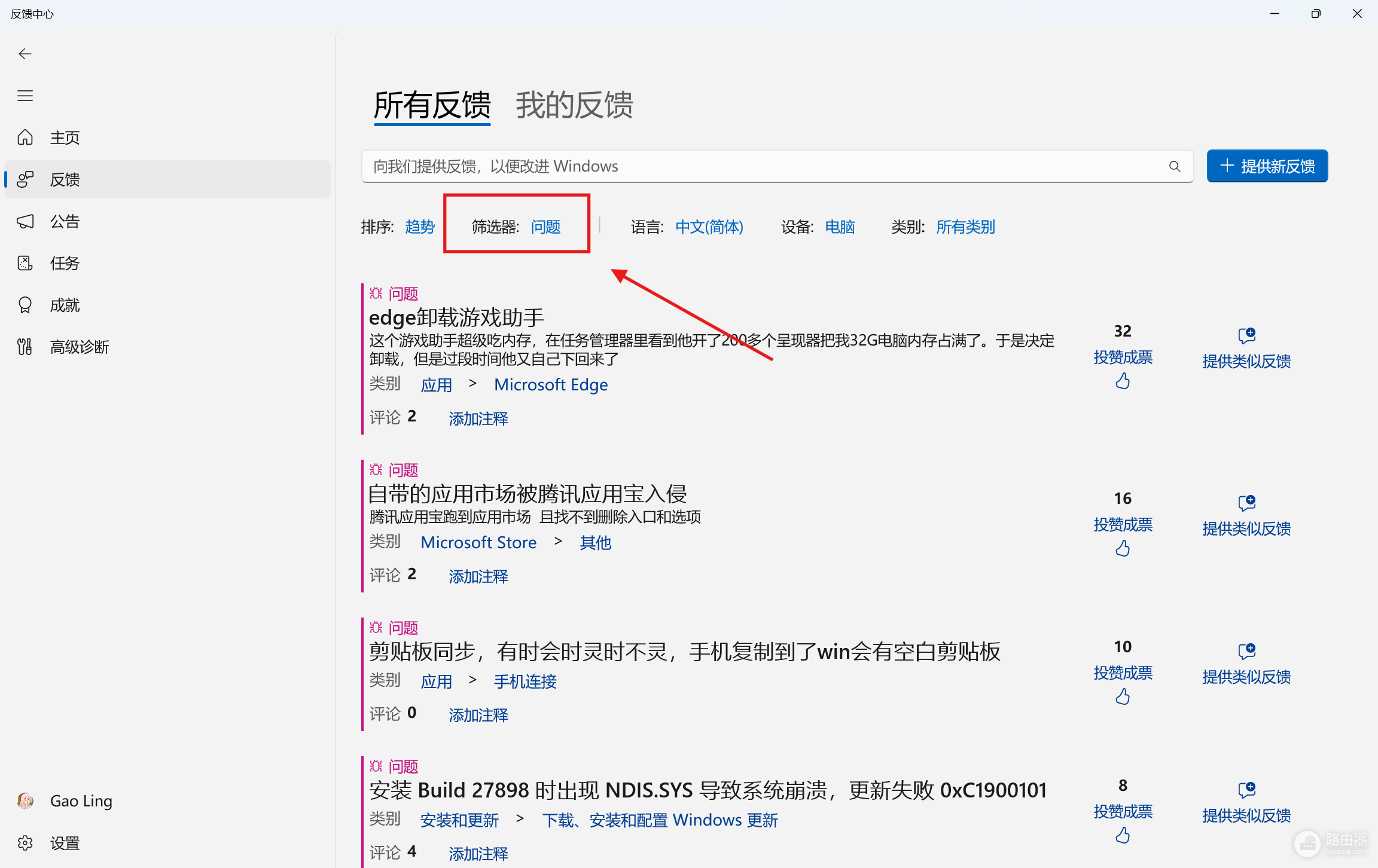
Task: Click 添加注释 under NDIS.SYS feedback
Action: pyautogui.click(x=478, y=854)
